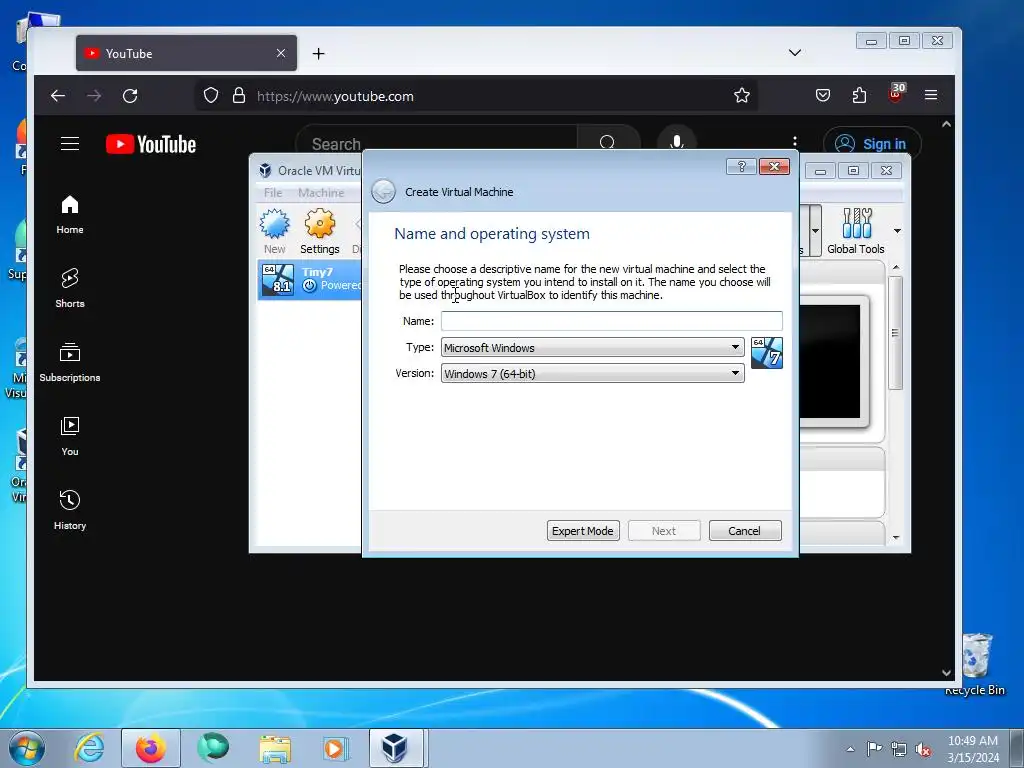
Task: Click the Expert Mode button
Action: pos(583,531)
